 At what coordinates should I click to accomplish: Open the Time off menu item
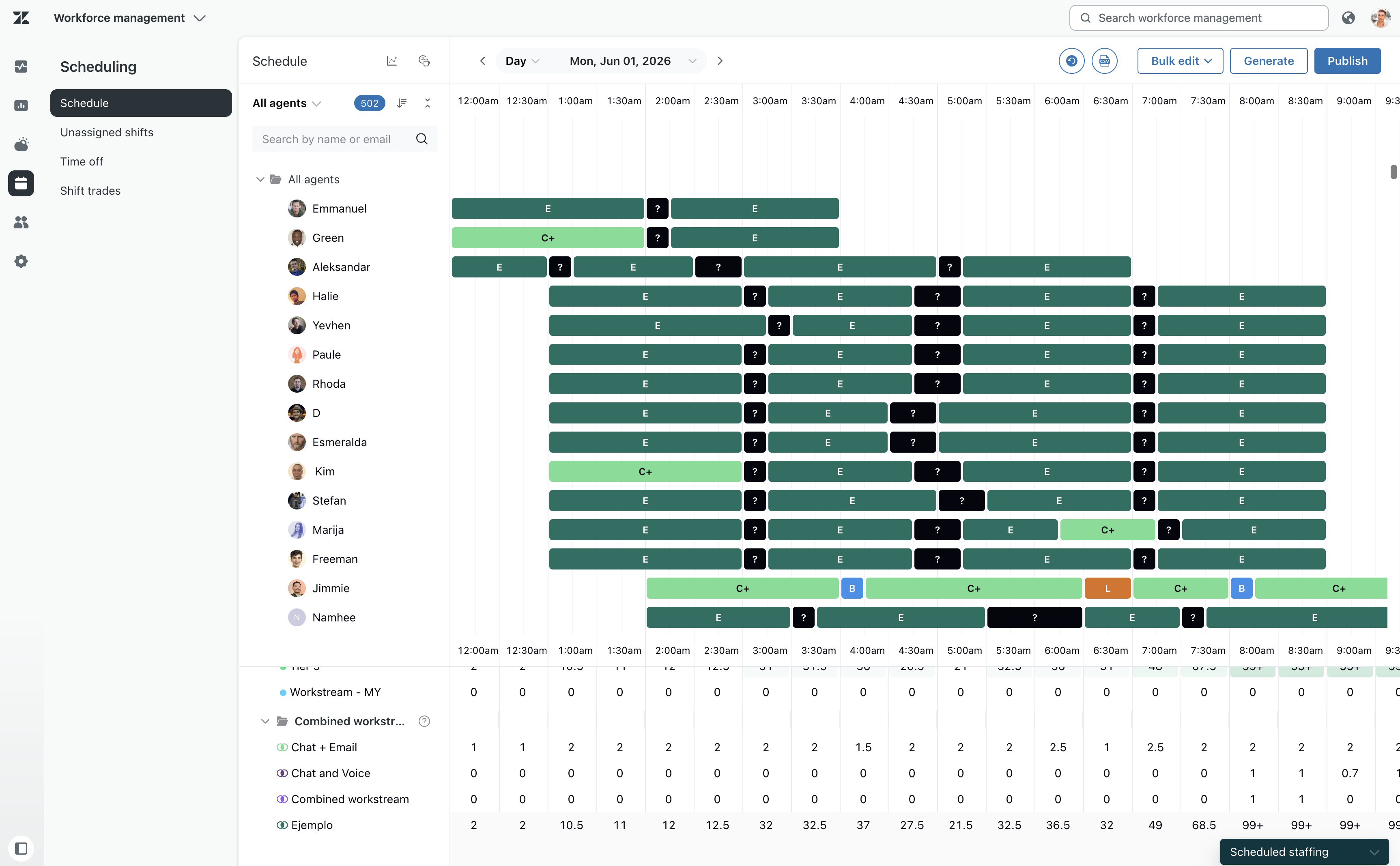click(x=82, y=161)
